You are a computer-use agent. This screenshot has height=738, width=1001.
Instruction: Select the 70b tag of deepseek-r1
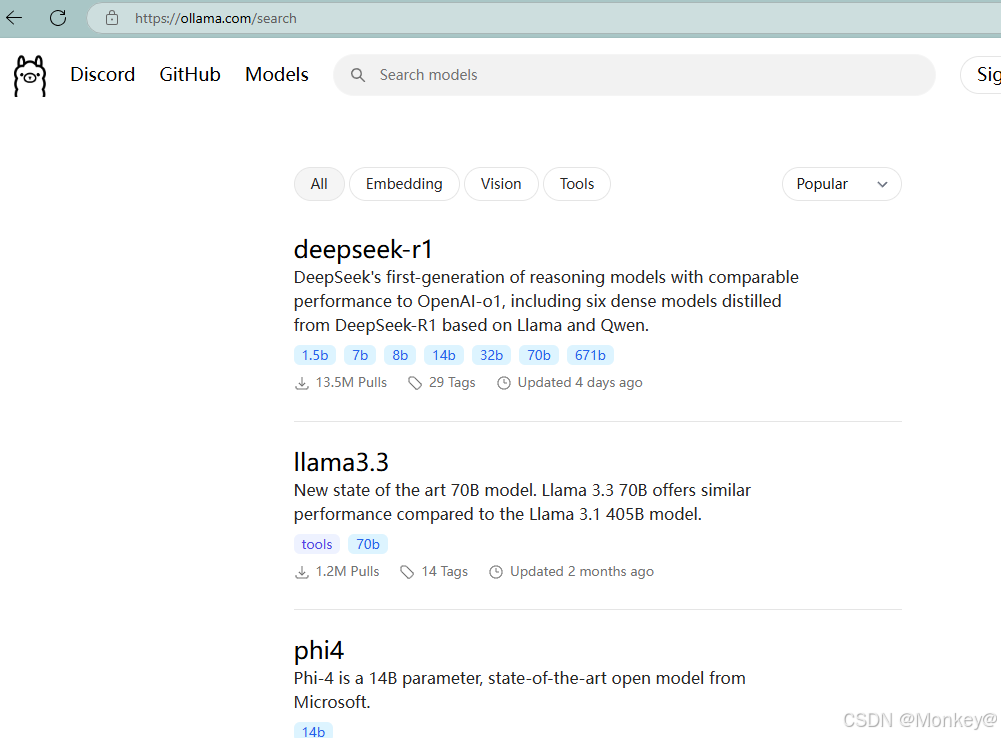[x=539, y=355]
